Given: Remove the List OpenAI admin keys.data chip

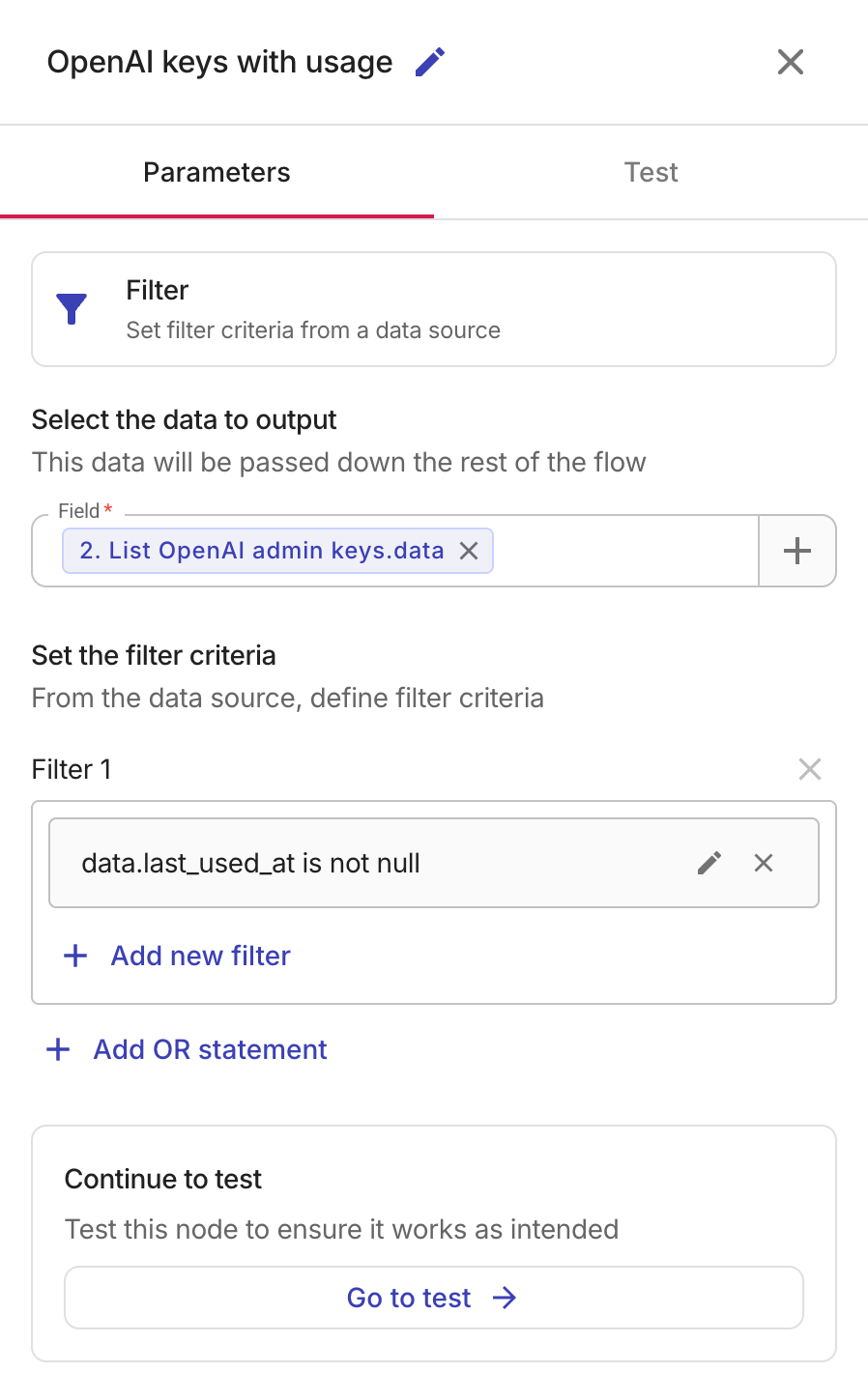Looking at the screenshot, I should point(469,551).
